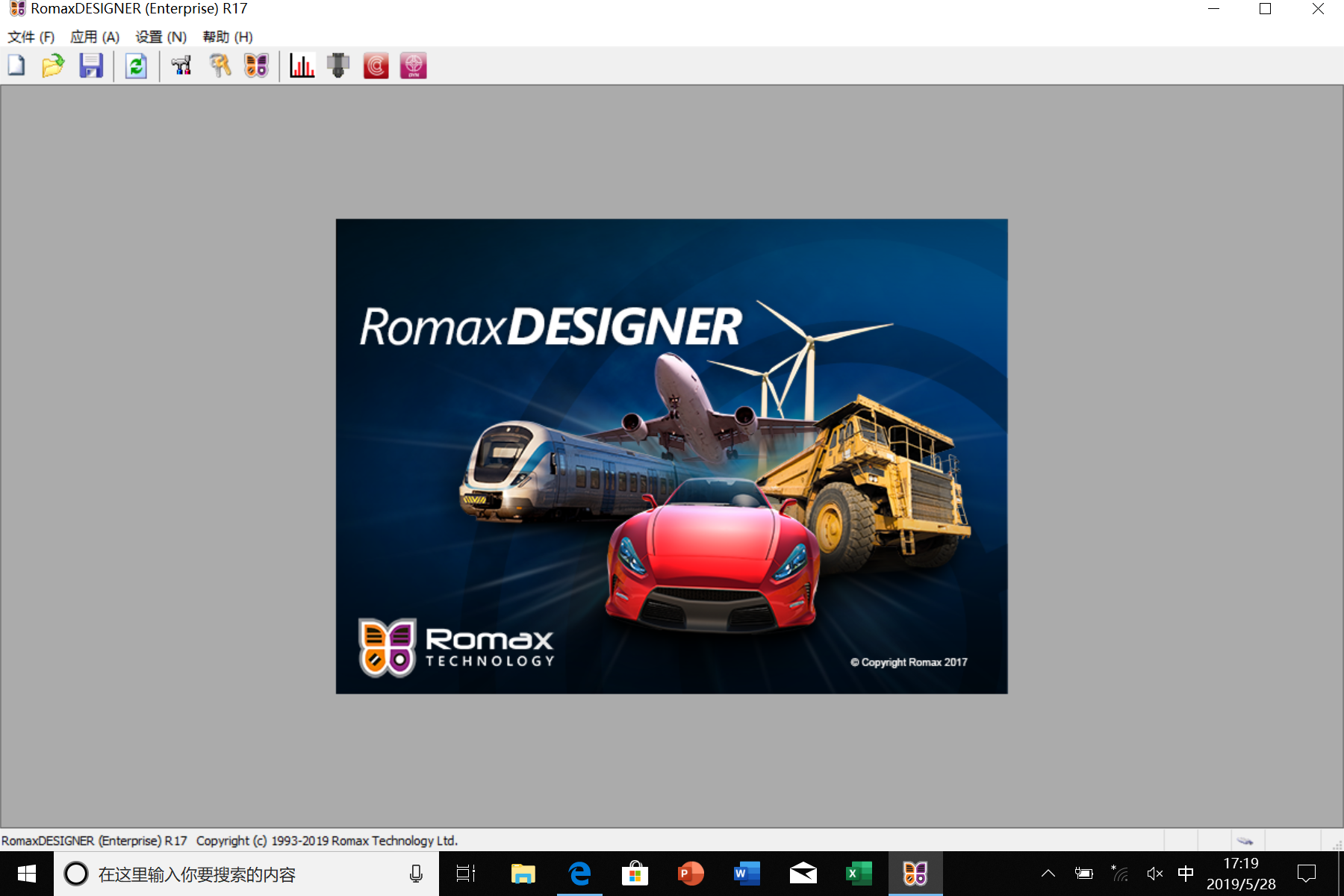Switch to Excel on the taskbar
The image size is (1344, 896).
point(859,874)
